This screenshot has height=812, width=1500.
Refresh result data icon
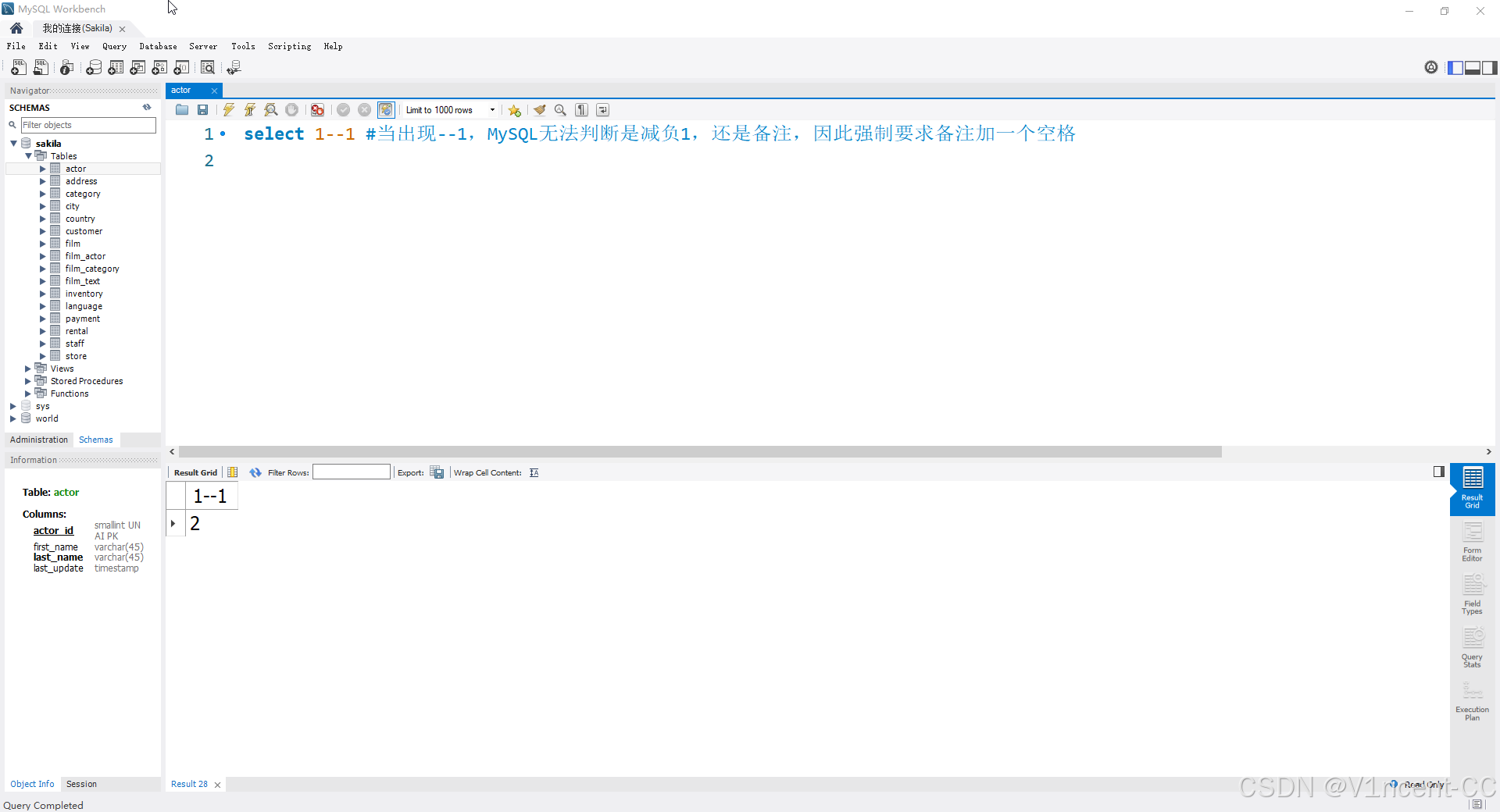pos(255,472)
